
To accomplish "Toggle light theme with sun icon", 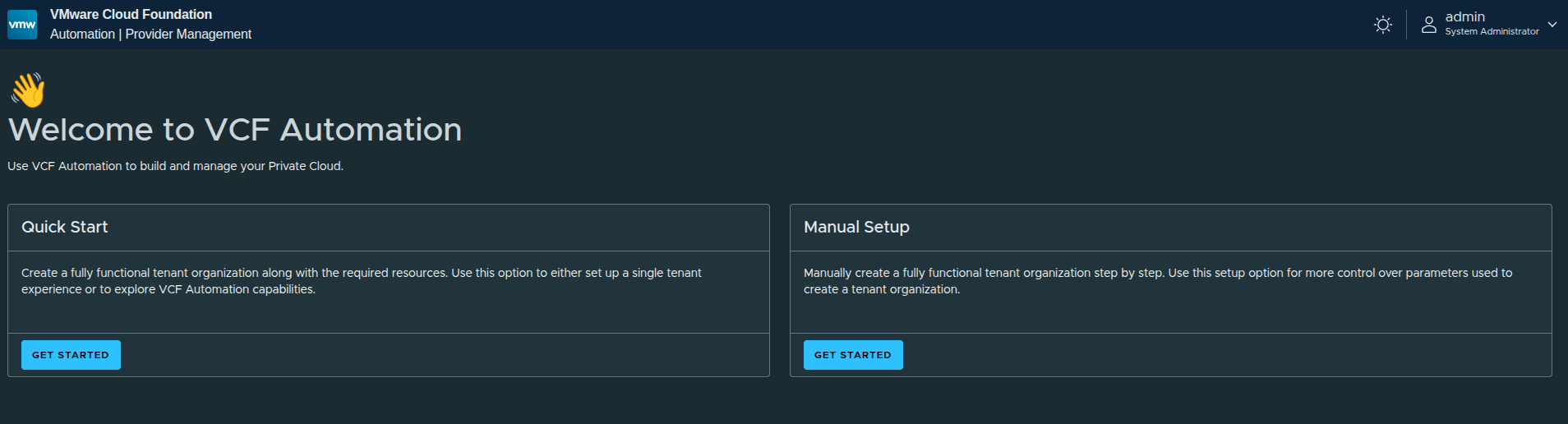I will (1383, 25).
